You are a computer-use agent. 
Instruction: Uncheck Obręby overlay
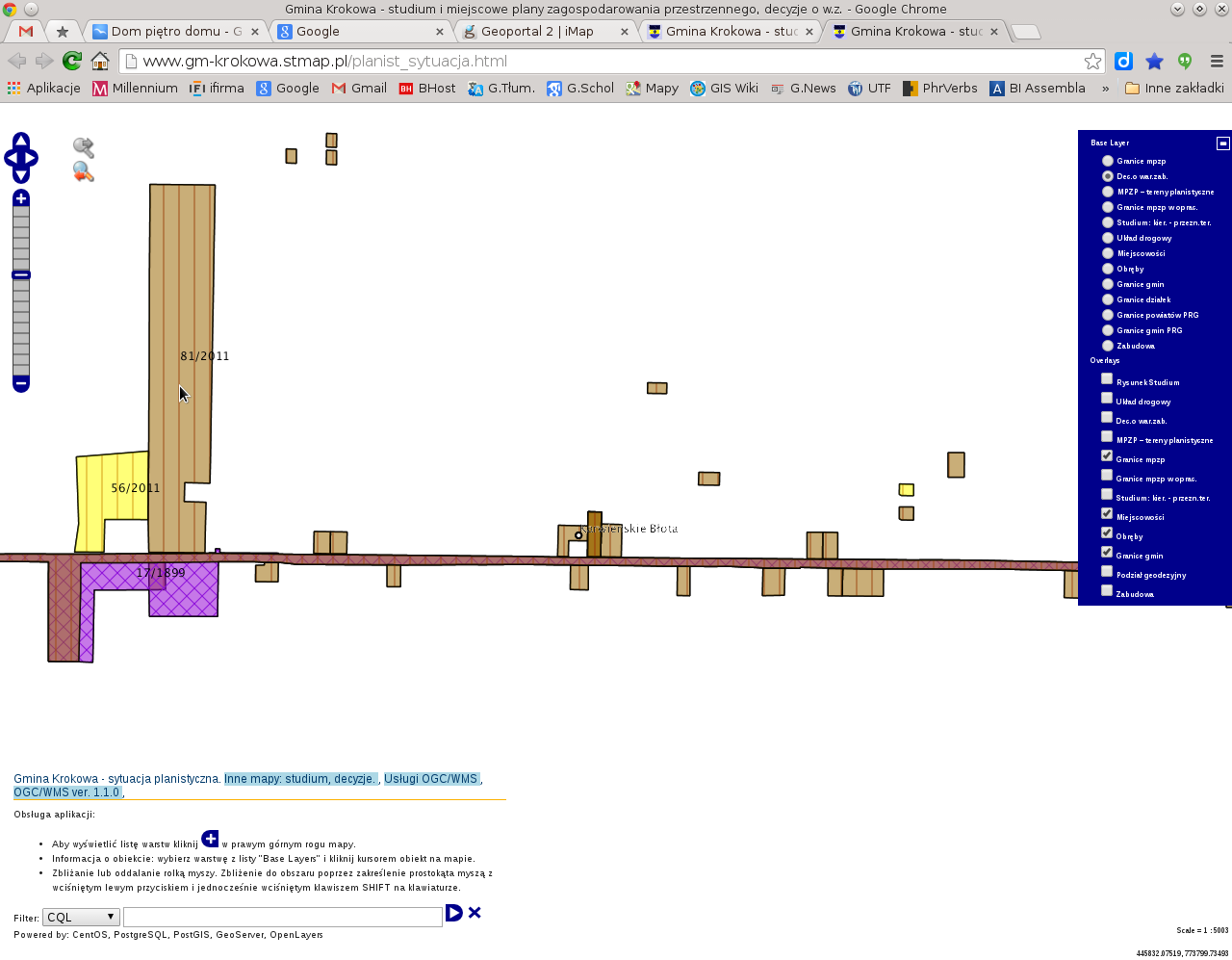[x=1107, y=532]
